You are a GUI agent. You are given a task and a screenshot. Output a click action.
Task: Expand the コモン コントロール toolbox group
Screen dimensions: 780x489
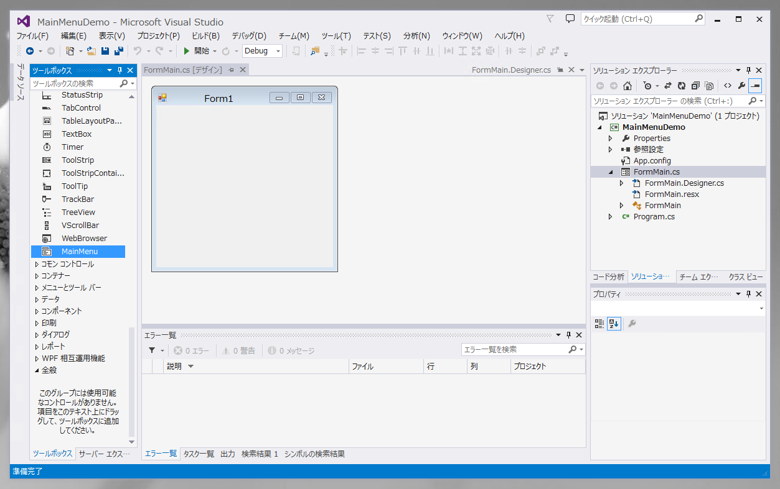(37, 264)
